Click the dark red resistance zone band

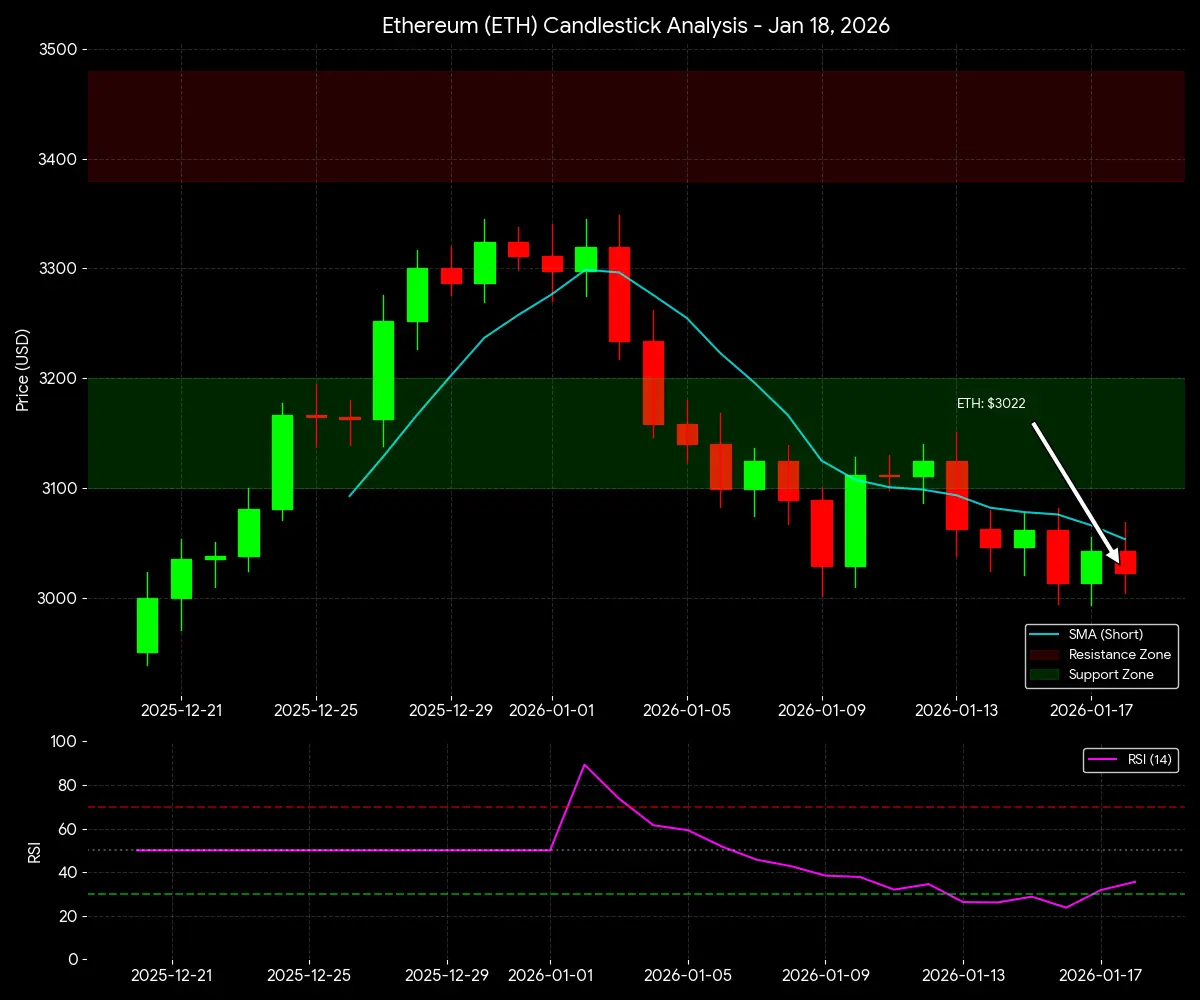[x=636, y=126]
